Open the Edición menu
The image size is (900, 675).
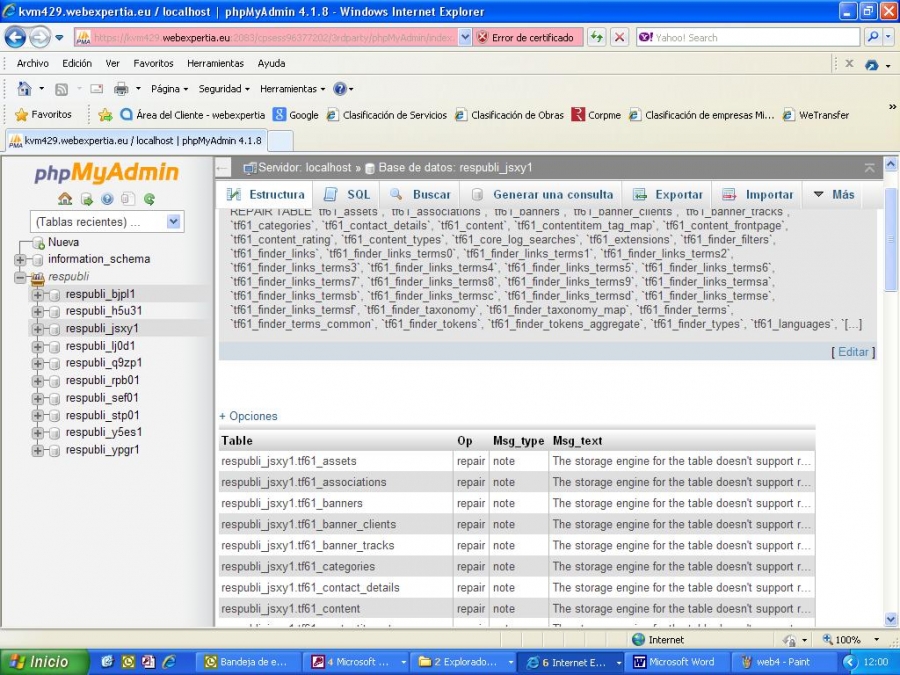coord(77,64)
